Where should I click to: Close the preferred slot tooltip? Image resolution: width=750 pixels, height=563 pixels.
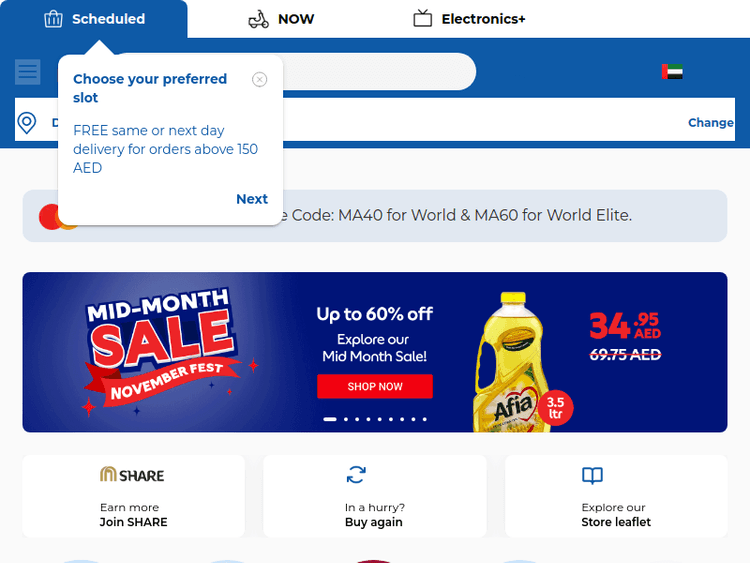[x=260, y=80]
